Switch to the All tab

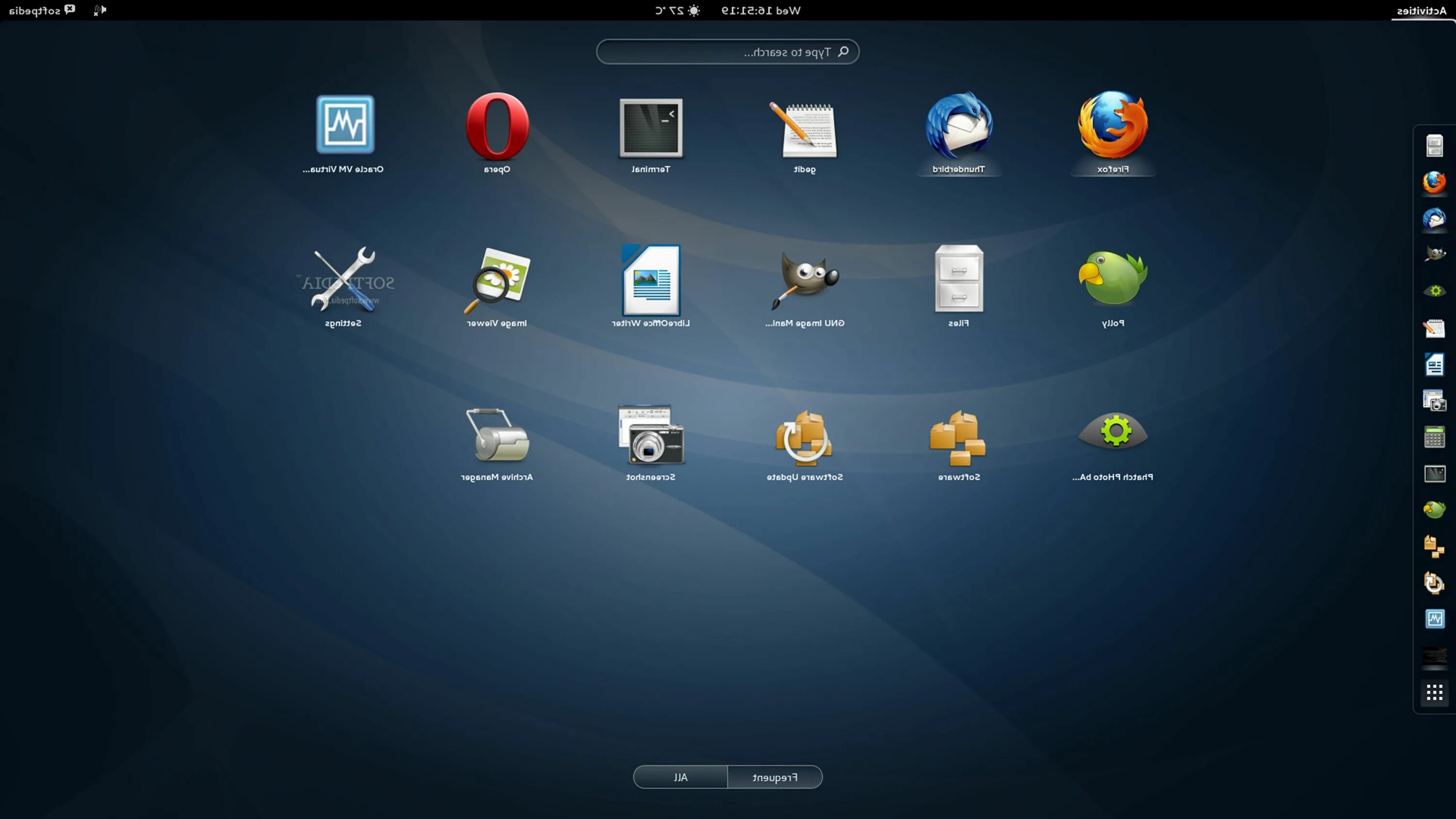pyautogui.click(x=680, y=777)
